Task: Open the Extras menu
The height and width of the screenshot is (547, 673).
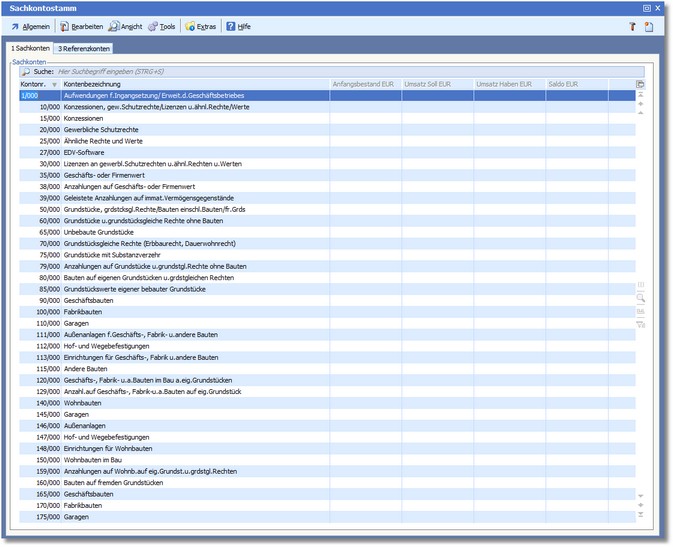Action: click(200, 26)
